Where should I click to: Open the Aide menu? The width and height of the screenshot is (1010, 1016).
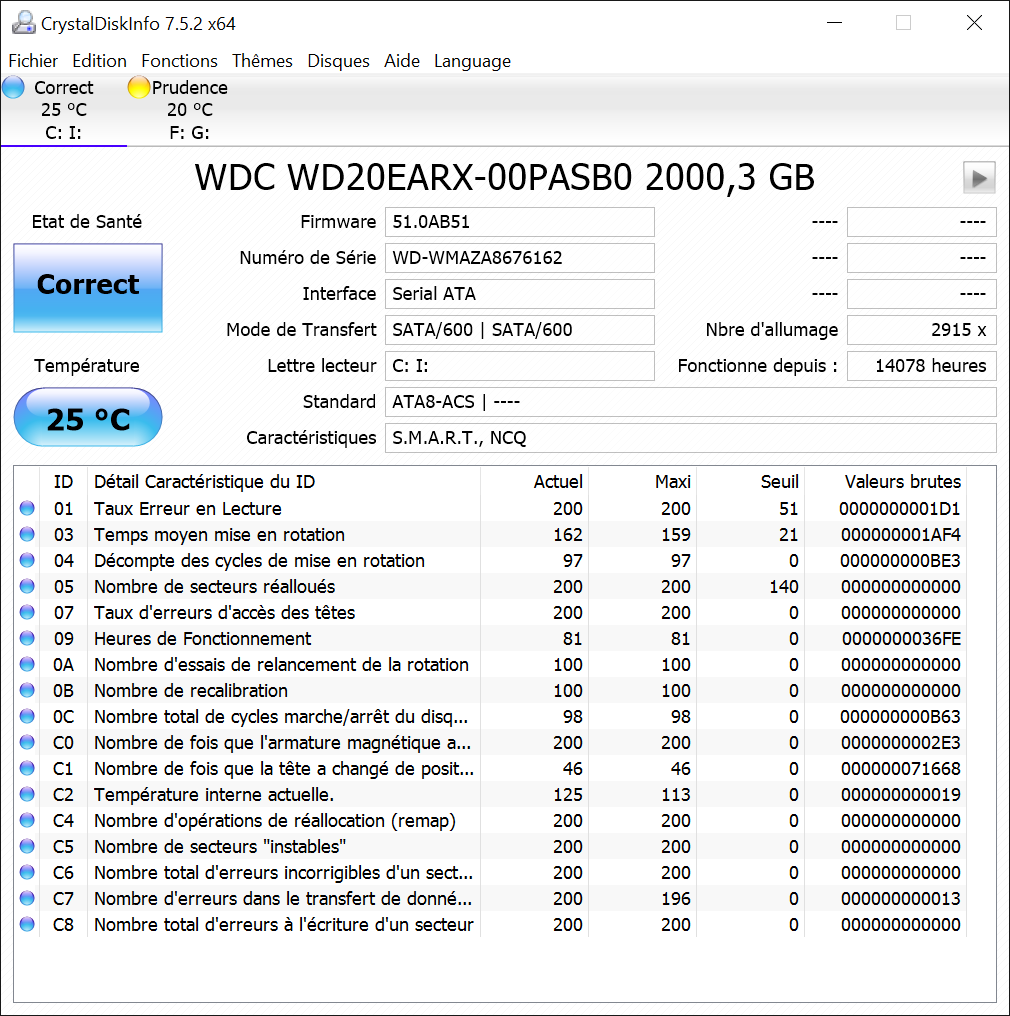click(402, 61)
